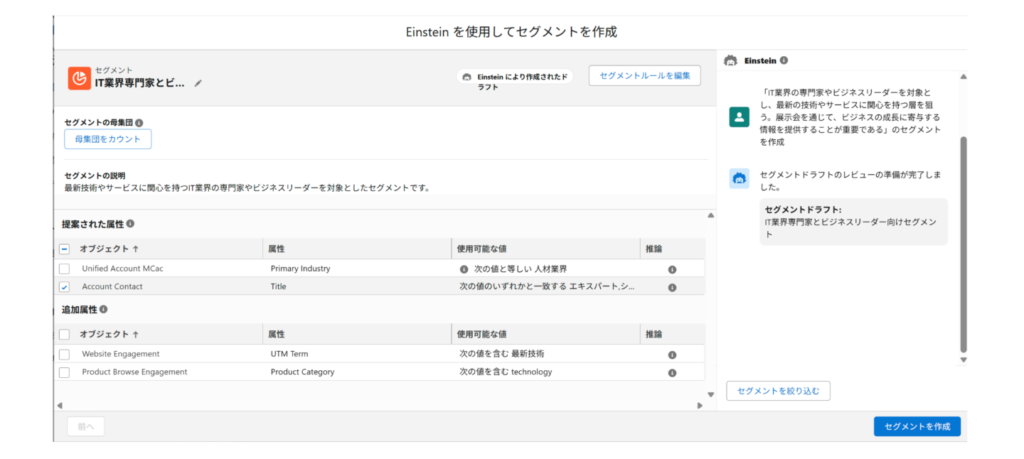Click the disabled 前へ button

click(x=86, y=426)
